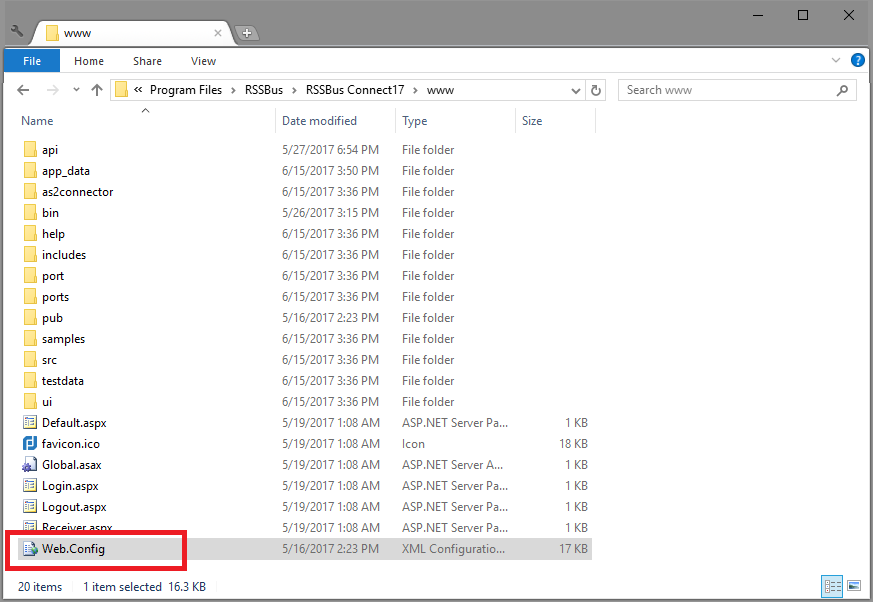Click the 18 KB size of favicon.ico
This screenshot has height=602, width=873.
(573, 444)
